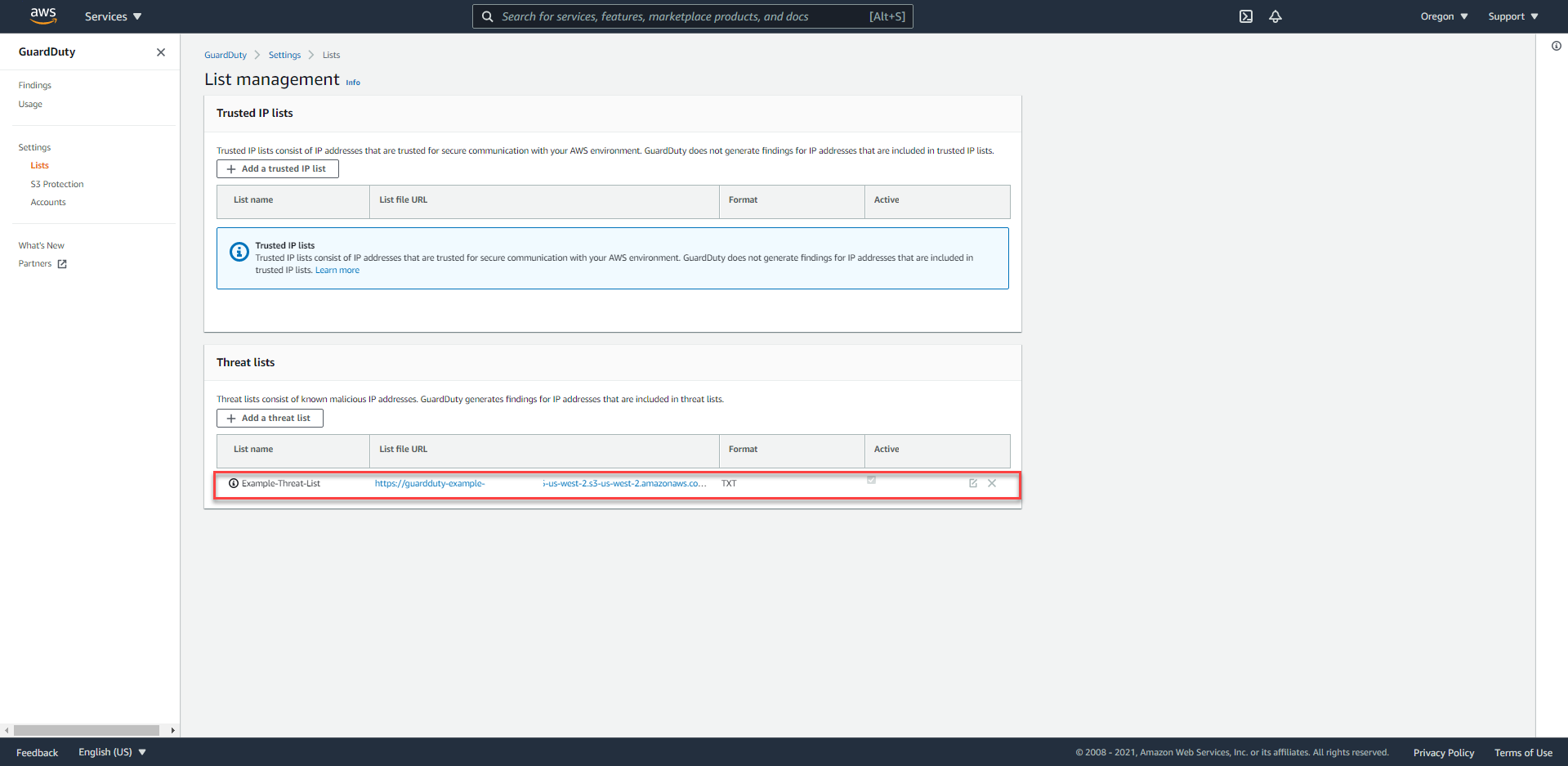This screenshot has width=1568, height=766.
Task: Select Lists under Settings
Action: point(40,165)
